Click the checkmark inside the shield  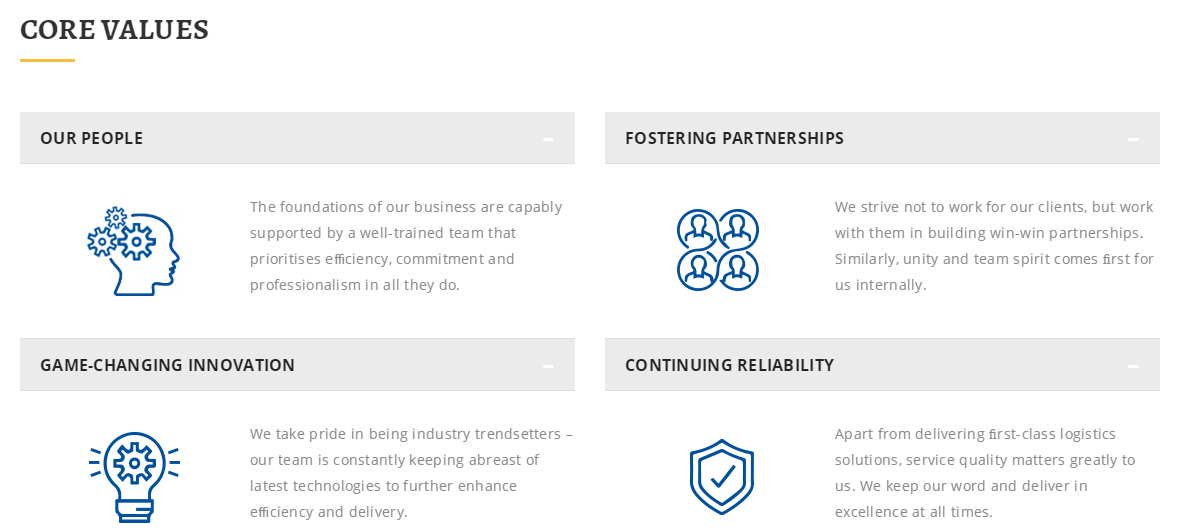tap(722, 475)
